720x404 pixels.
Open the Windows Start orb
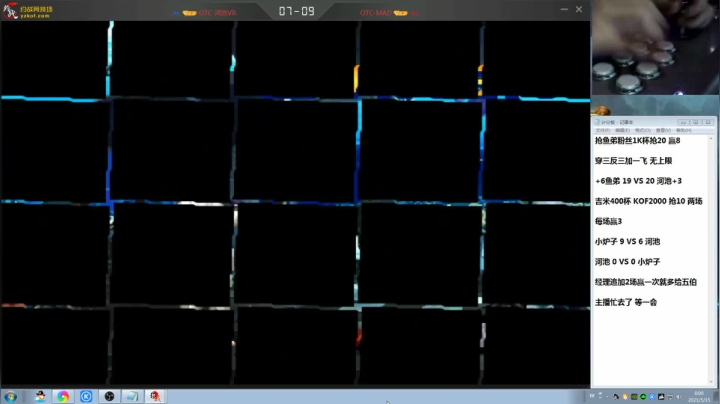coord(10,396)
